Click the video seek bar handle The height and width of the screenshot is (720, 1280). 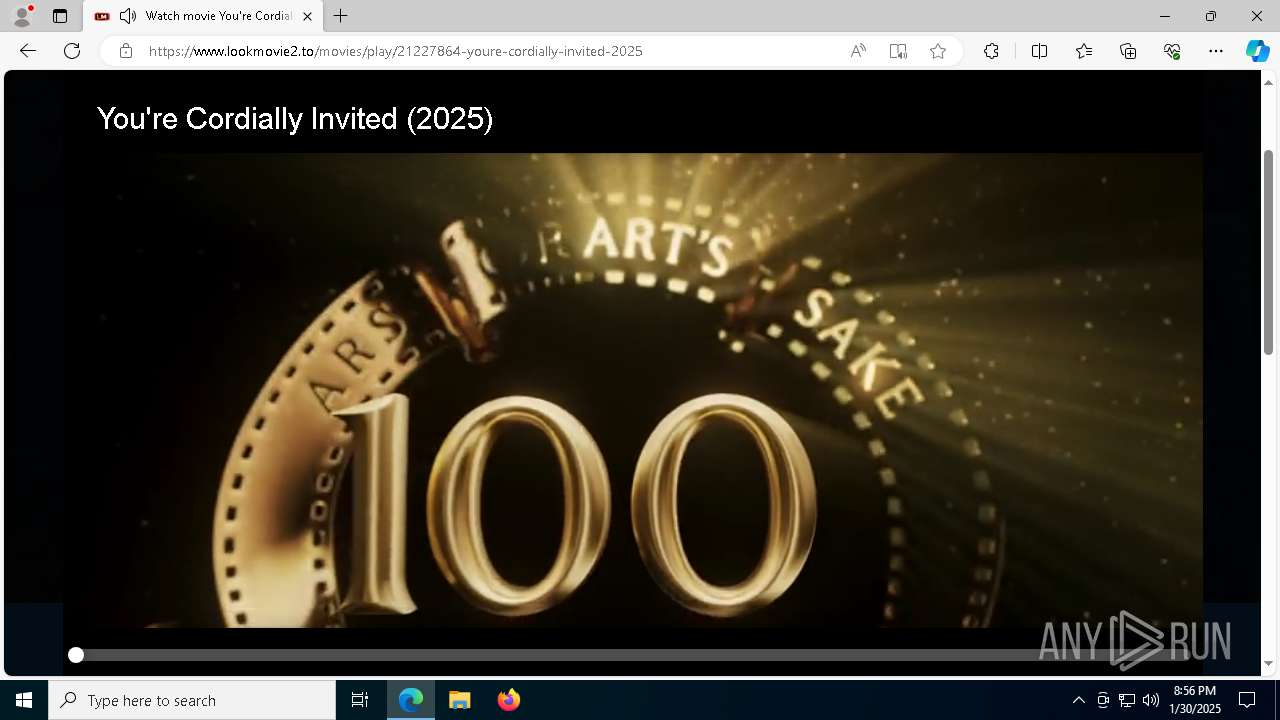(x=76, y=655)
